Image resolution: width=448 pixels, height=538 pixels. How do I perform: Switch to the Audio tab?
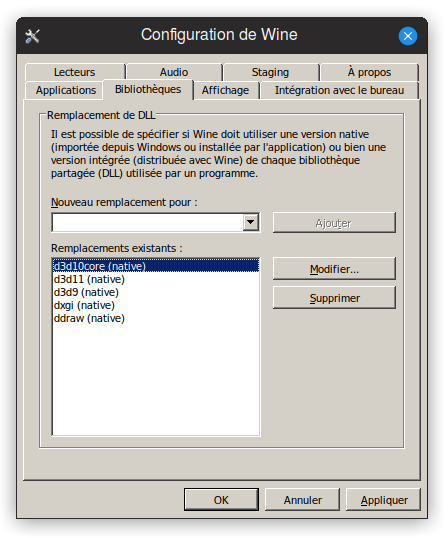point(174,72)
